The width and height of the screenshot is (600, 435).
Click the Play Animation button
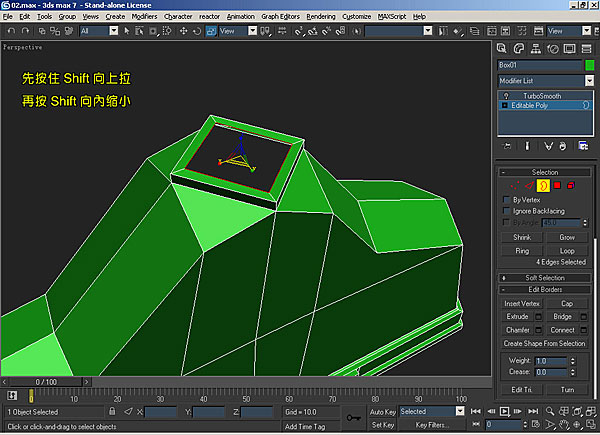point(504,411)
